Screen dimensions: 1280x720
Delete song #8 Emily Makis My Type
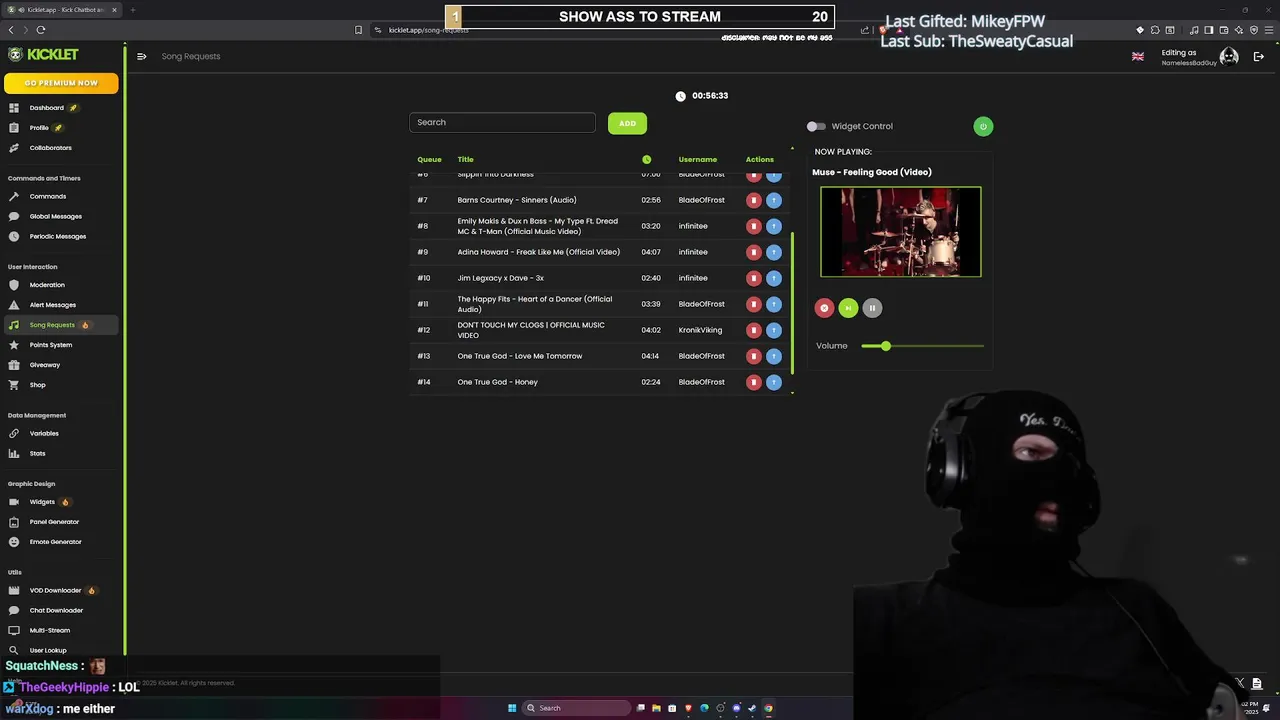point(754,226)
